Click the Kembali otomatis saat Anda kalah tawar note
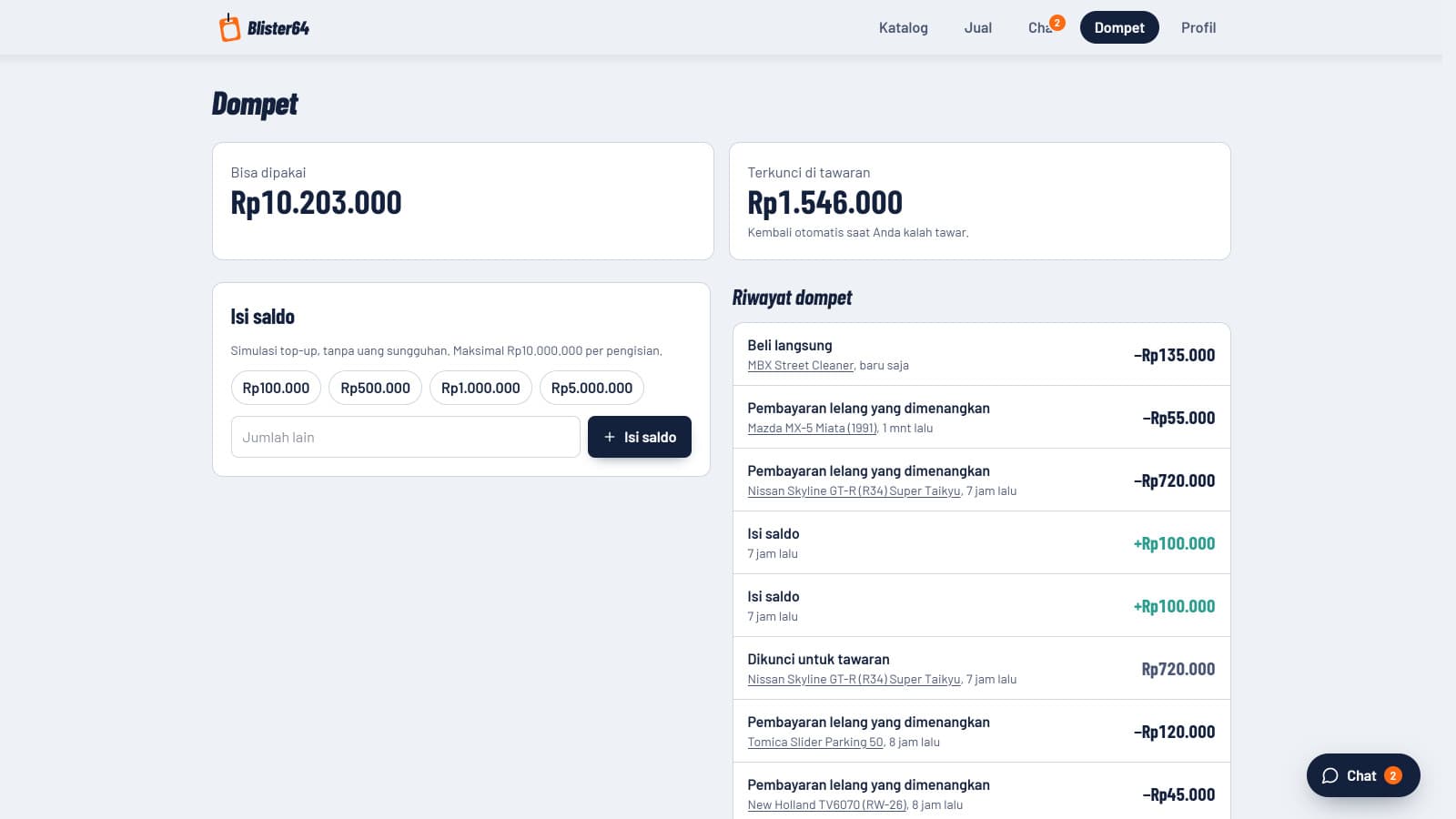Image resolution: width=1456 pixels, height=819 pixels. click(858, 233)
